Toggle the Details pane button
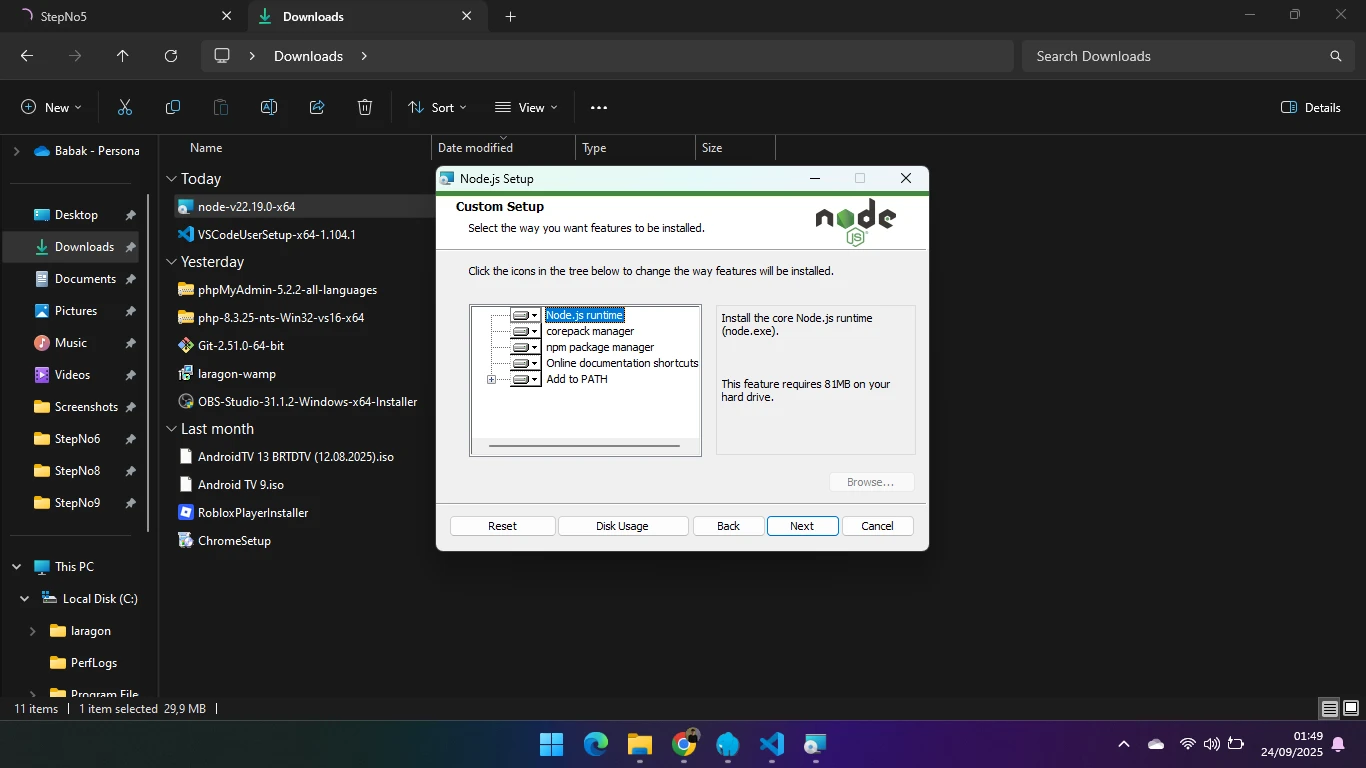 (x=1310, y=107)
